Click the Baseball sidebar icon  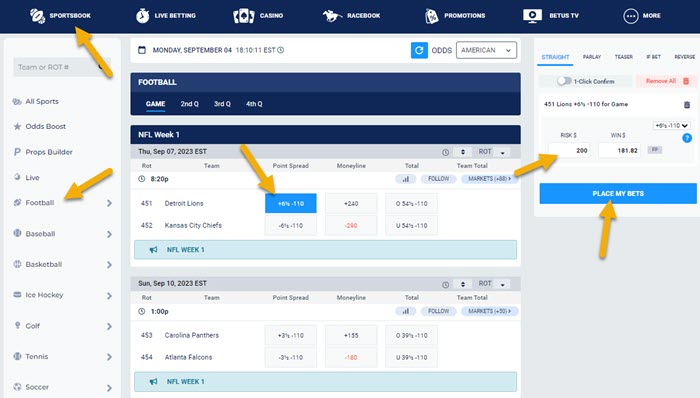[x=17, y=233]
